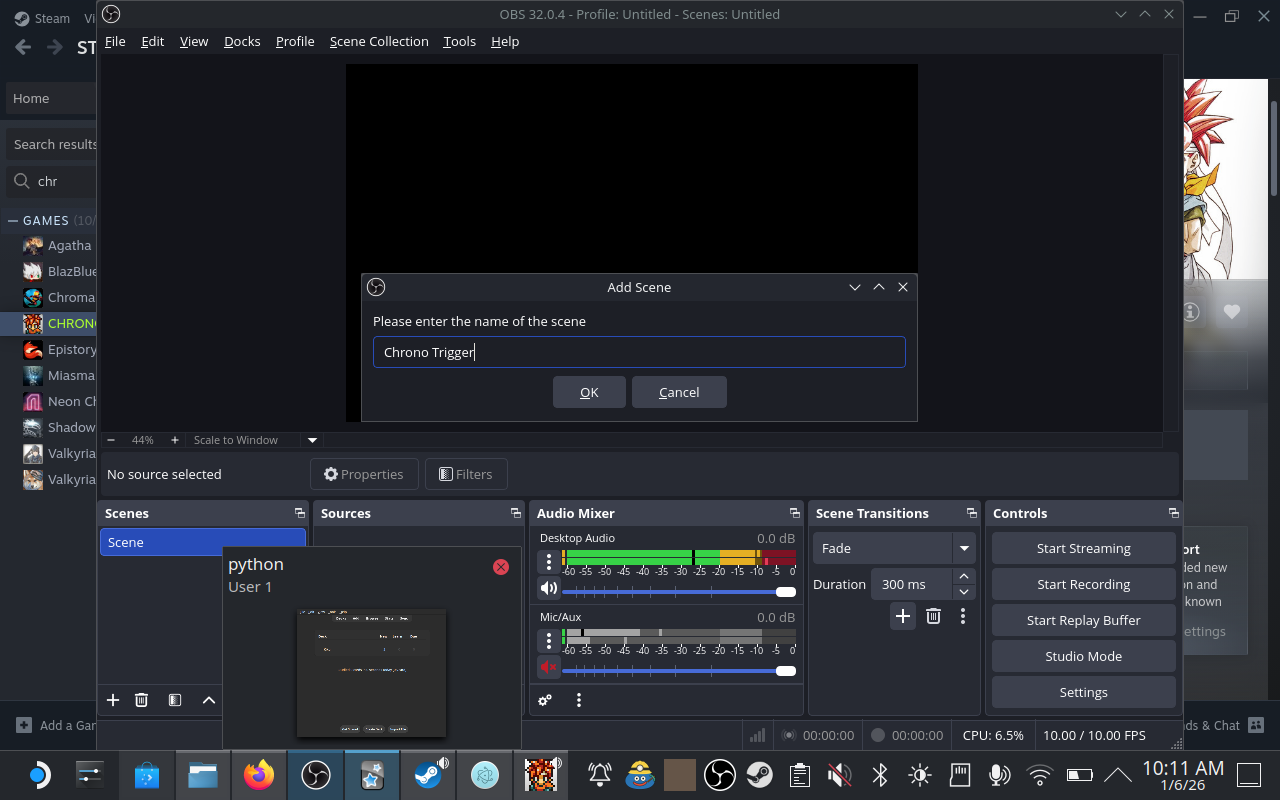This screenshot has height=800, width=1280.
Task: Open the Tools menu
Action: [459, 41]
